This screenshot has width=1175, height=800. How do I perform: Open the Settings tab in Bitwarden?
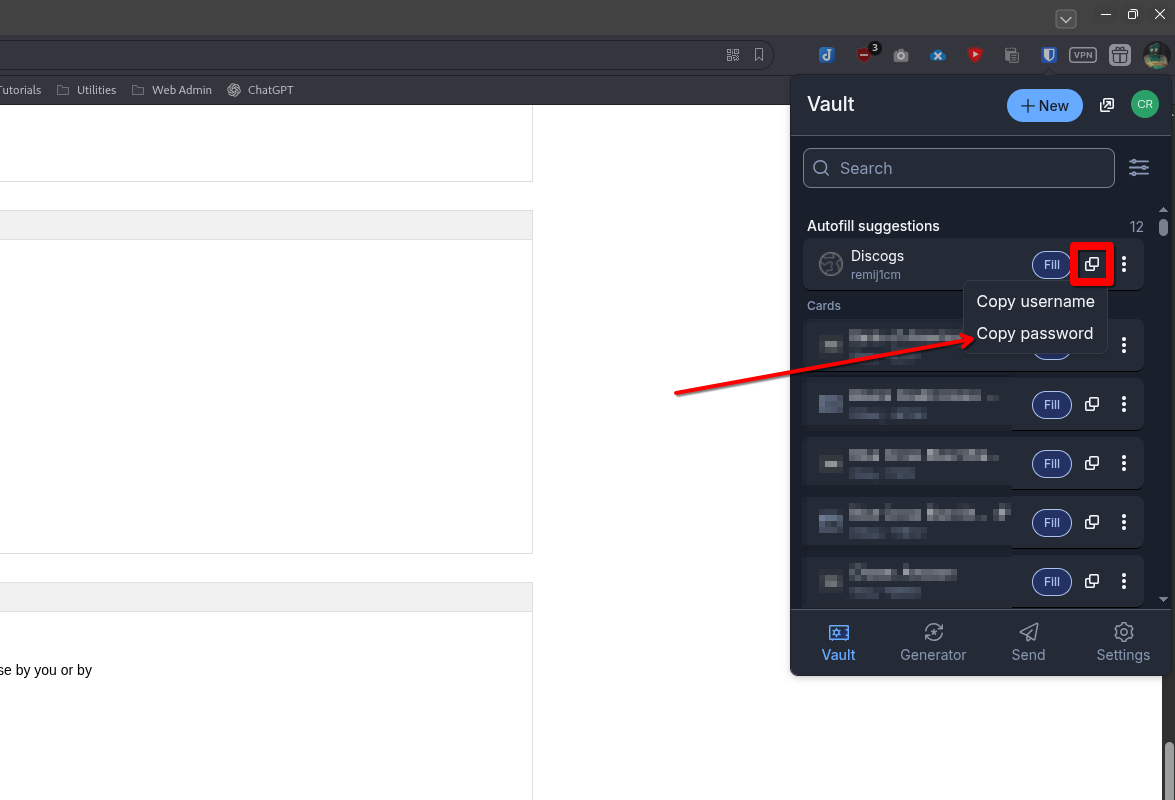[x=1123, y=642]
